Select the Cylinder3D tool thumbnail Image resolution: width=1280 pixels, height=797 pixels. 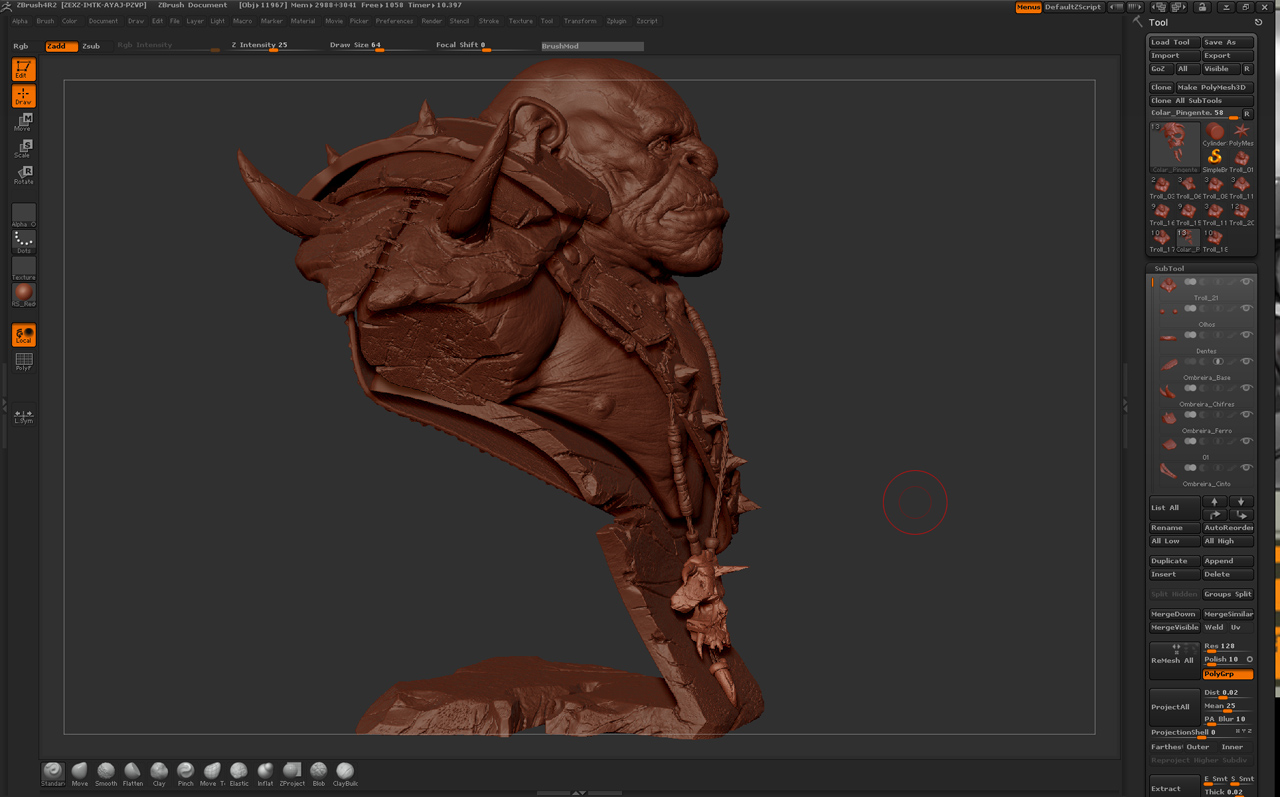coord(1214,134)
